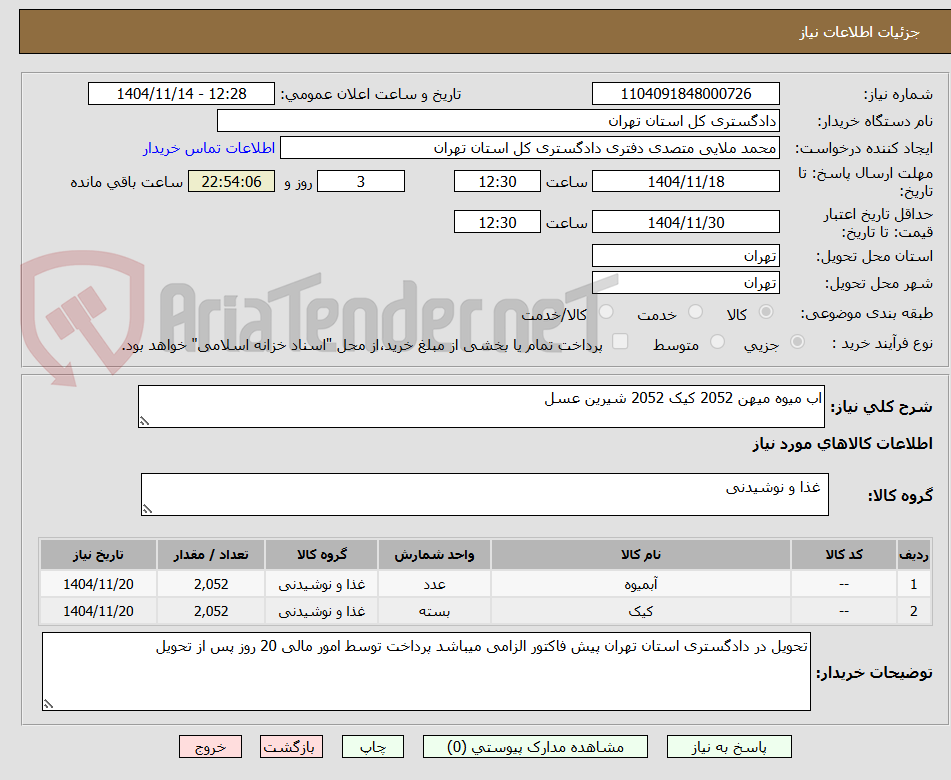The image size is (951, 780).
Task: Click the announcement date field 1404/11/14 - 12:28
Action: (181, 94)
